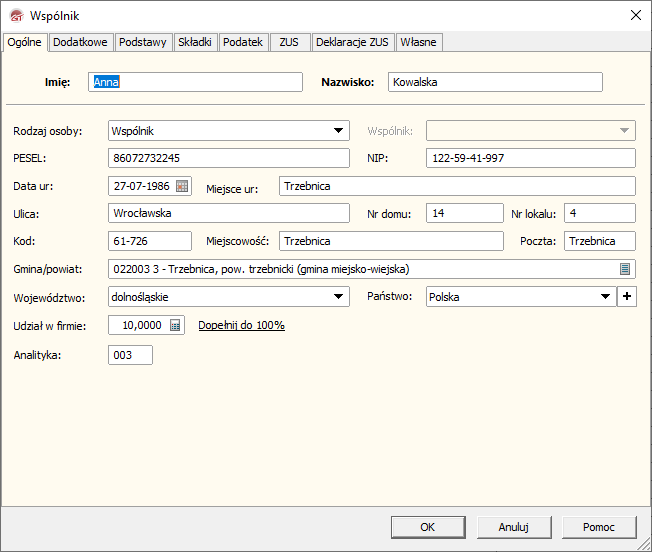Add a new country with plus button
Screen dimensions: 652x552
627,296
